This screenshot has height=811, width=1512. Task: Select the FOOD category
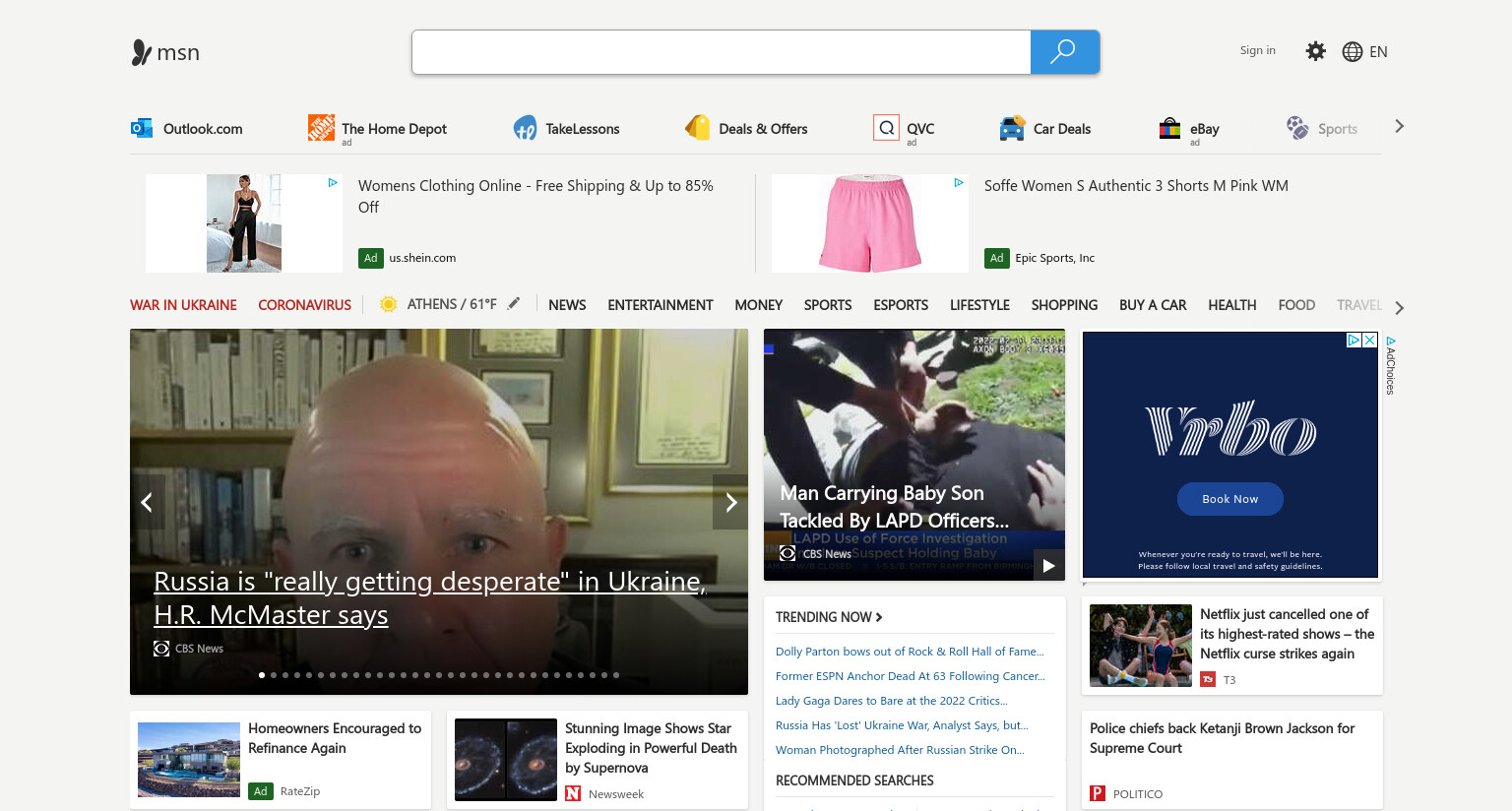1296,305
